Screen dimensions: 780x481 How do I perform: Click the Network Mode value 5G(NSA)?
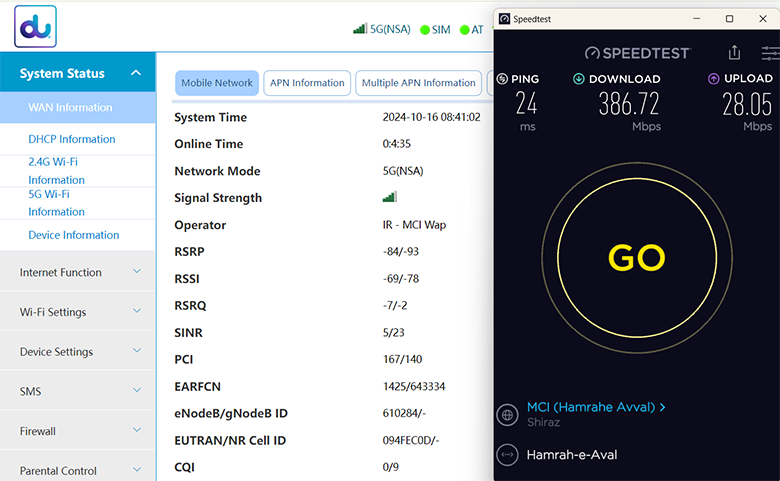tap(403, 171)
